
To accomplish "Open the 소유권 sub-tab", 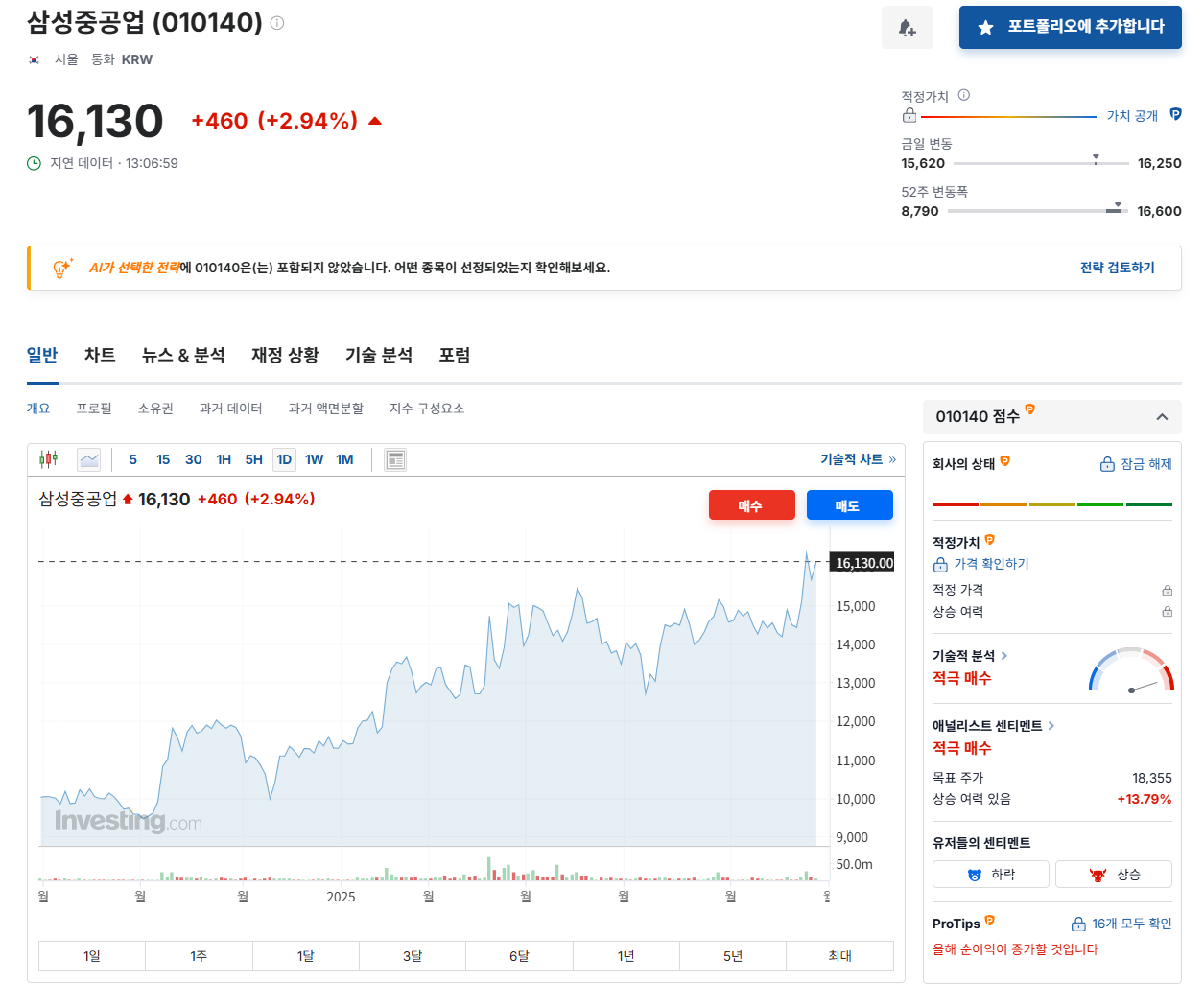I will tap(155, 409).
